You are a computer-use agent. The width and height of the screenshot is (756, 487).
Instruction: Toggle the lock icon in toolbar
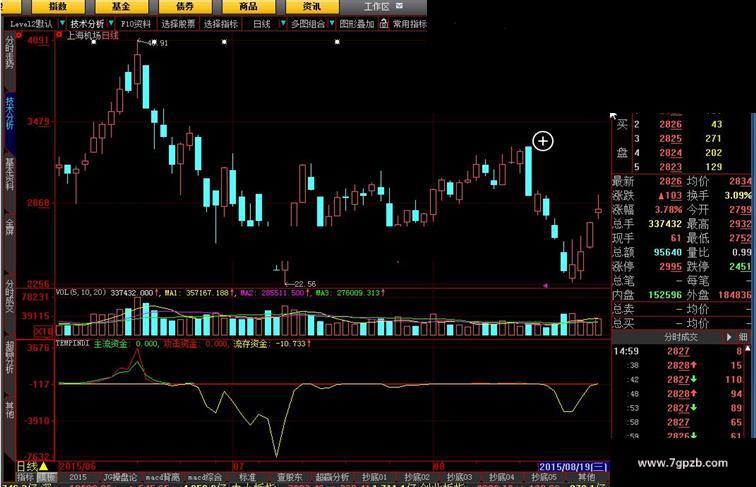(383, 23)
